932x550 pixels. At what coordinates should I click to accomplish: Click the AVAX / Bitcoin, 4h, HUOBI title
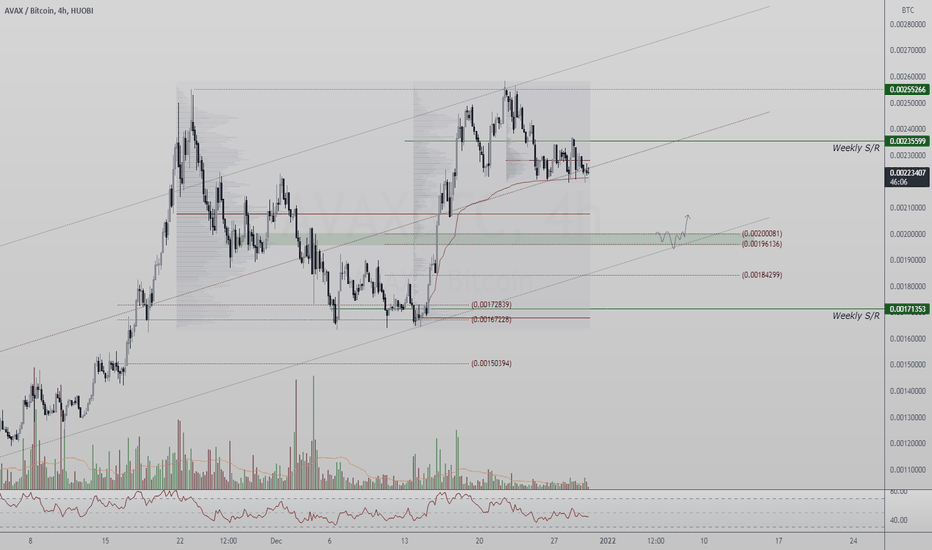tap(49, 11)
